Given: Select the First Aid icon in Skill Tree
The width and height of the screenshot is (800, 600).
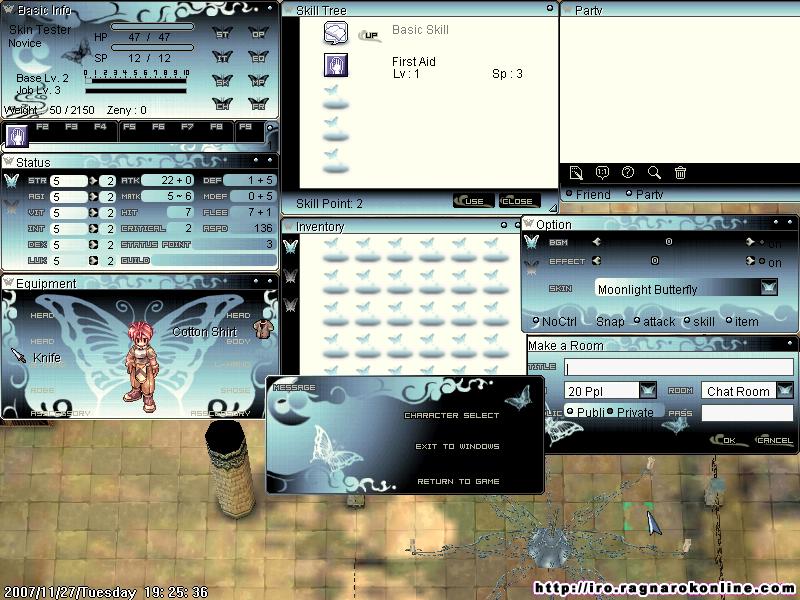Looking at the screenshot, I should 336,65.
